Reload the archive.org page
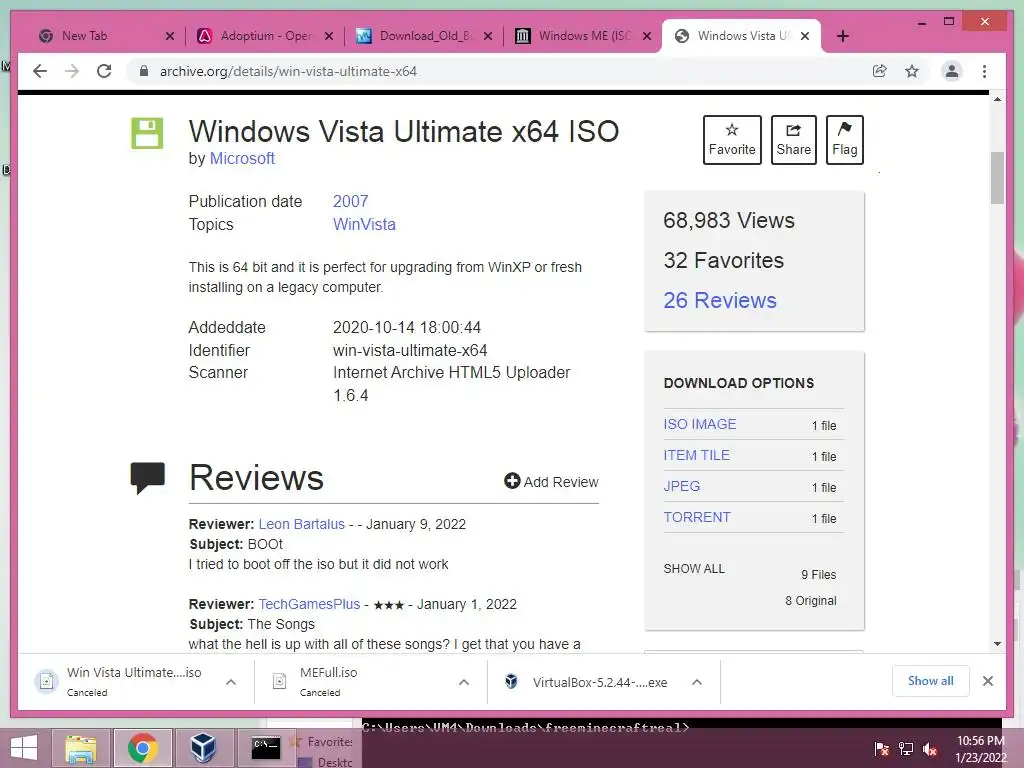 pyautogui.click(x=104, y=71)
